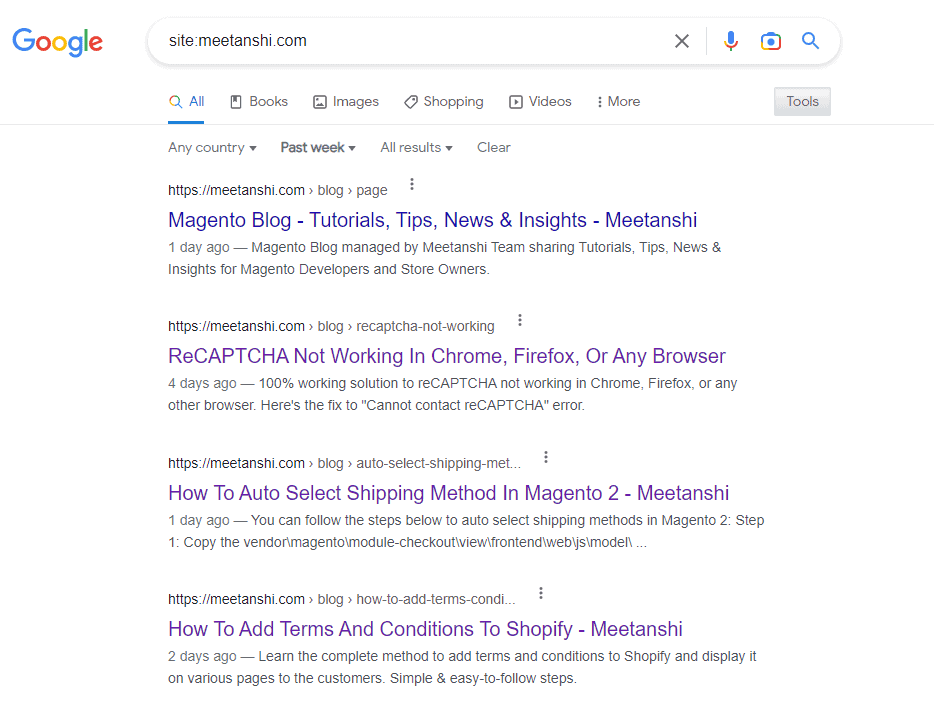The image size is (934, 710).
Task: Switch to the Books tab
Action: (259, 102)
